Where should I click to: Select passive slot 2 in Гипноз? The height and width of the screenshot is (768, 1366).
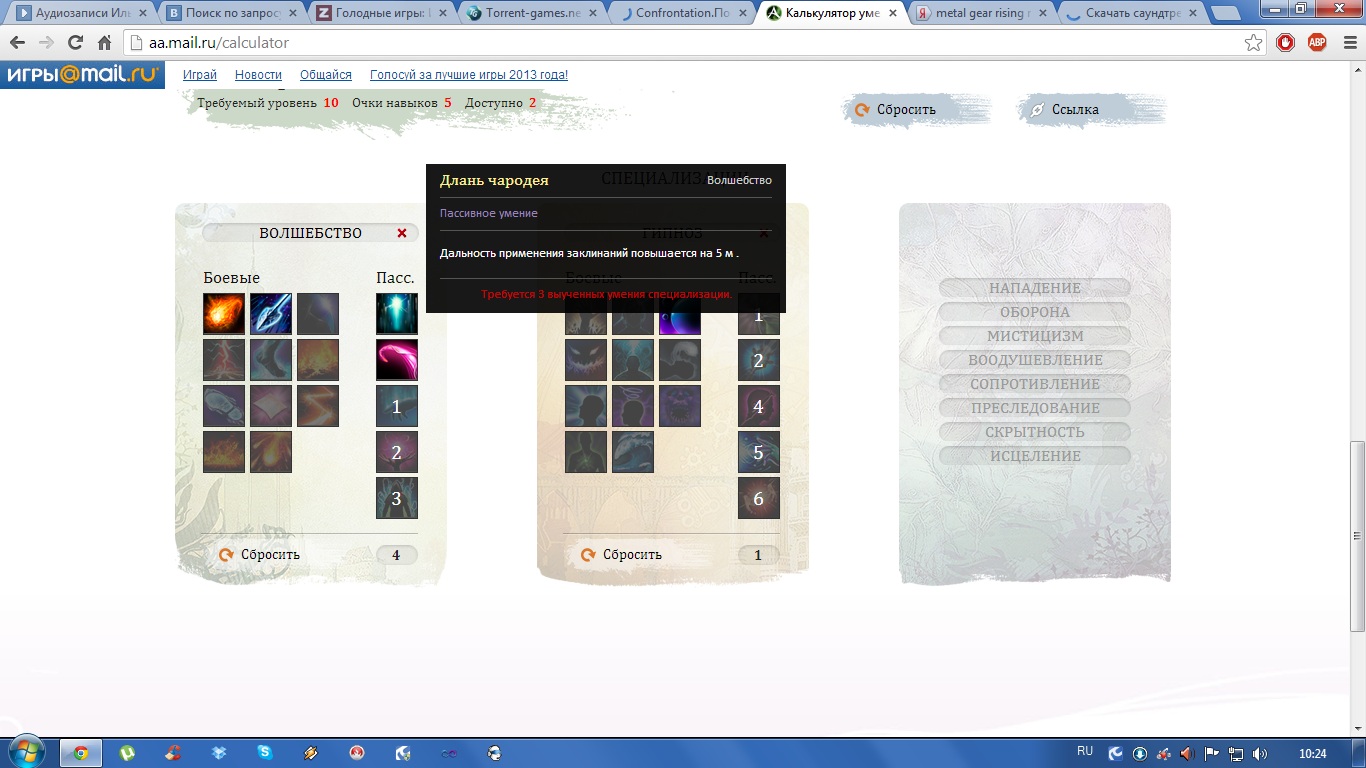(759, 360)
